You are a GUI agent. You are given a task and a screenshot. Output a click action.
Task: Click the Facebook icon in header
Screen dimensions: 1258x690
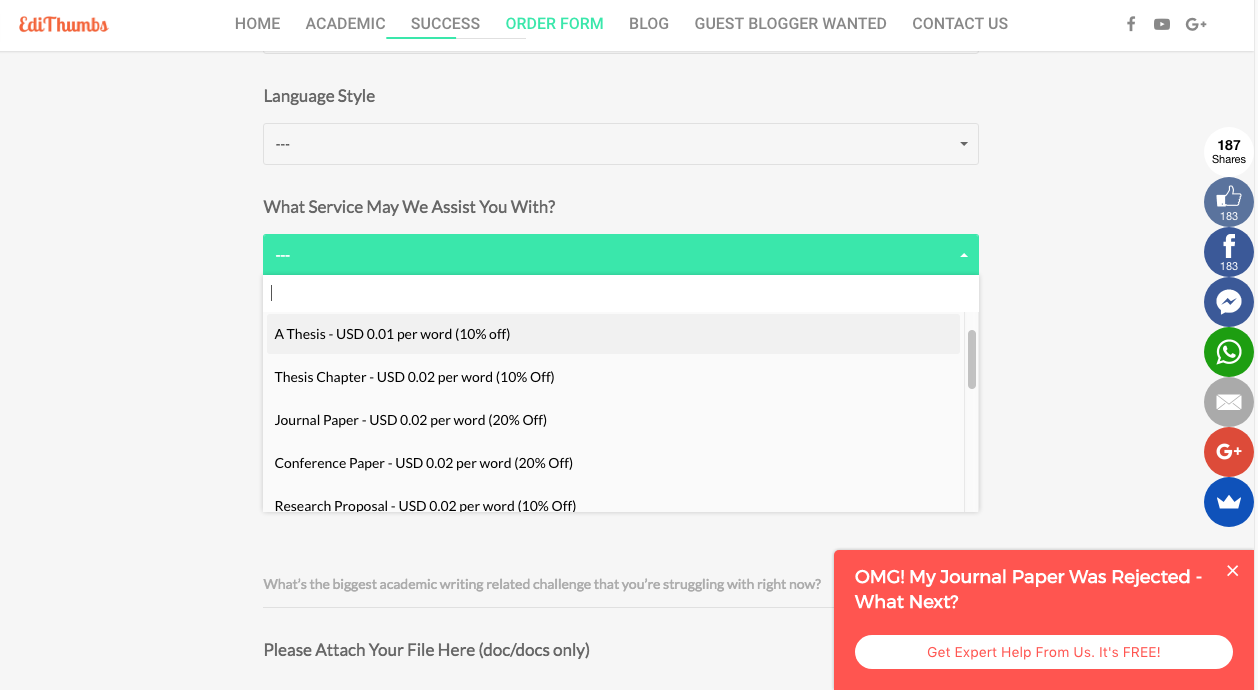1131,24
